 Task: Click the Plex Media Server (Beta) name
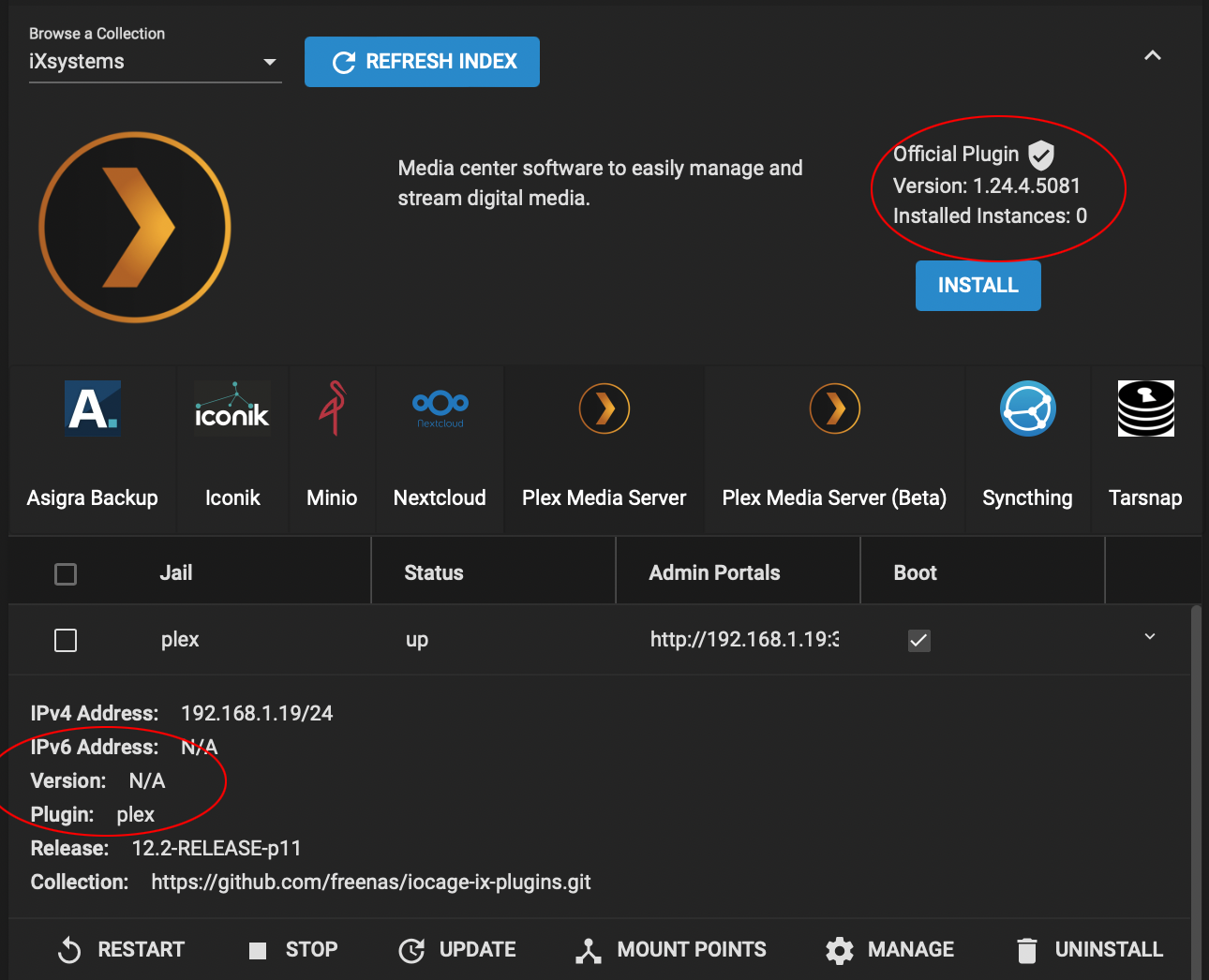pos(834,498)
